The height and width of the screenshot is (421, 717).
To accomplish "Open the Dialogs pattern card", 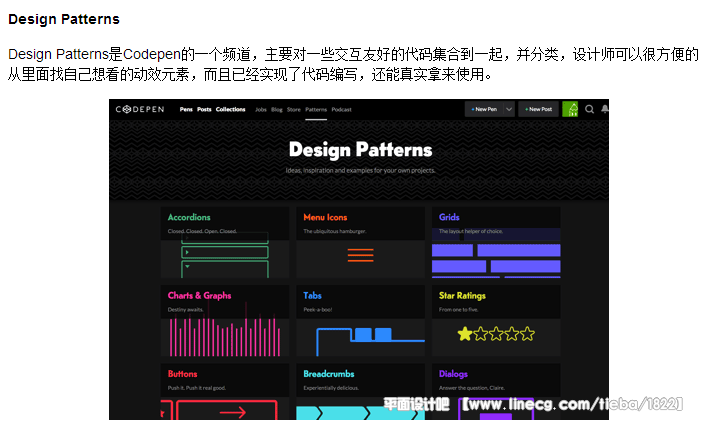I will tap(496, 392).
